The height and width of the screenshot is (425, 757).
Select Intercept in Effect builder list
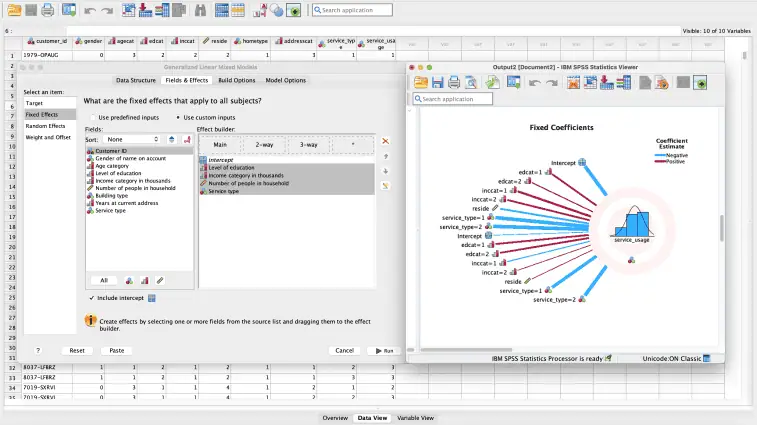click(x=287, y=159)
